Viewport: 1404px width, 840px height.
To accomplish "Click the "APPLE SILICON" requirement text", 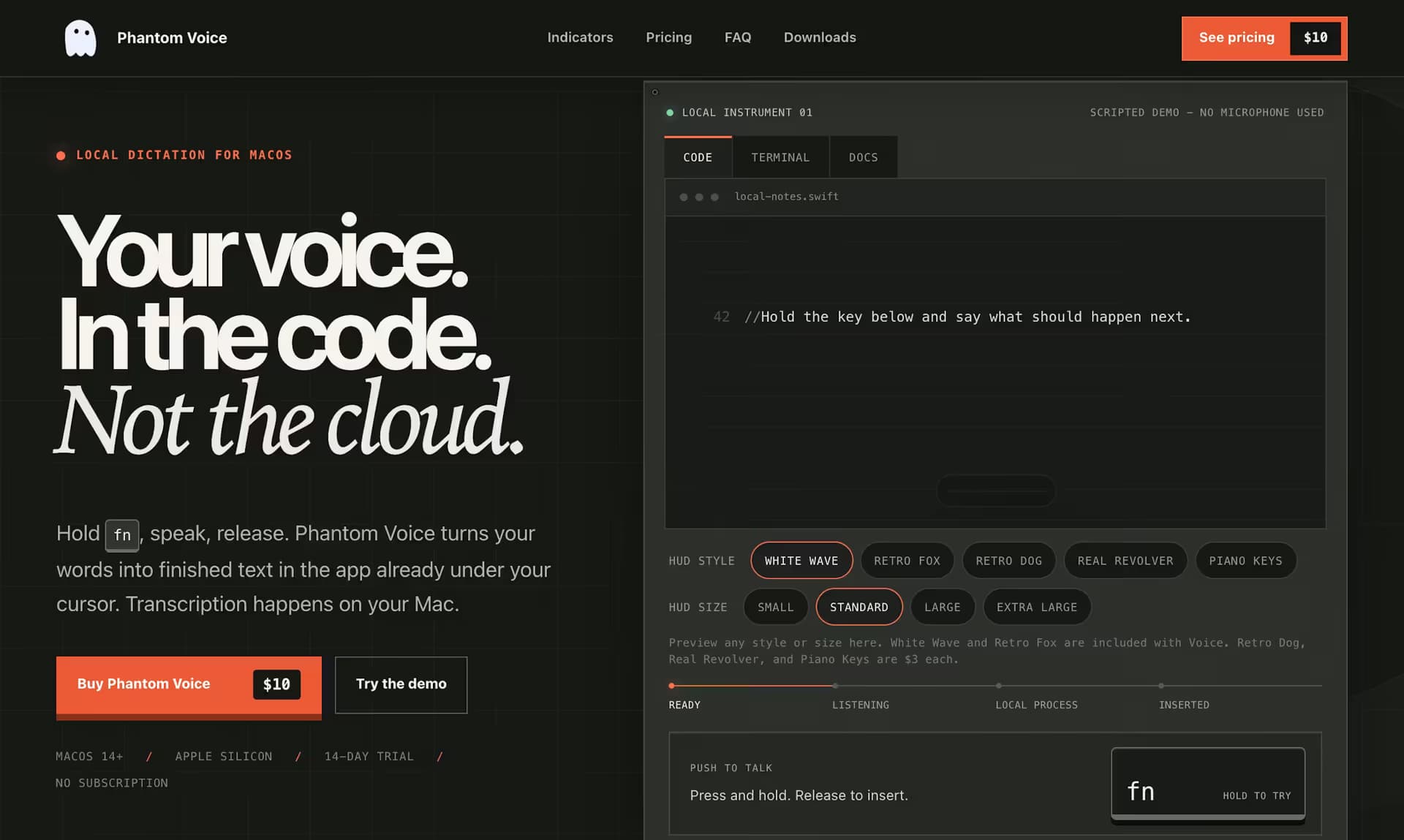I will pos(223,756).
